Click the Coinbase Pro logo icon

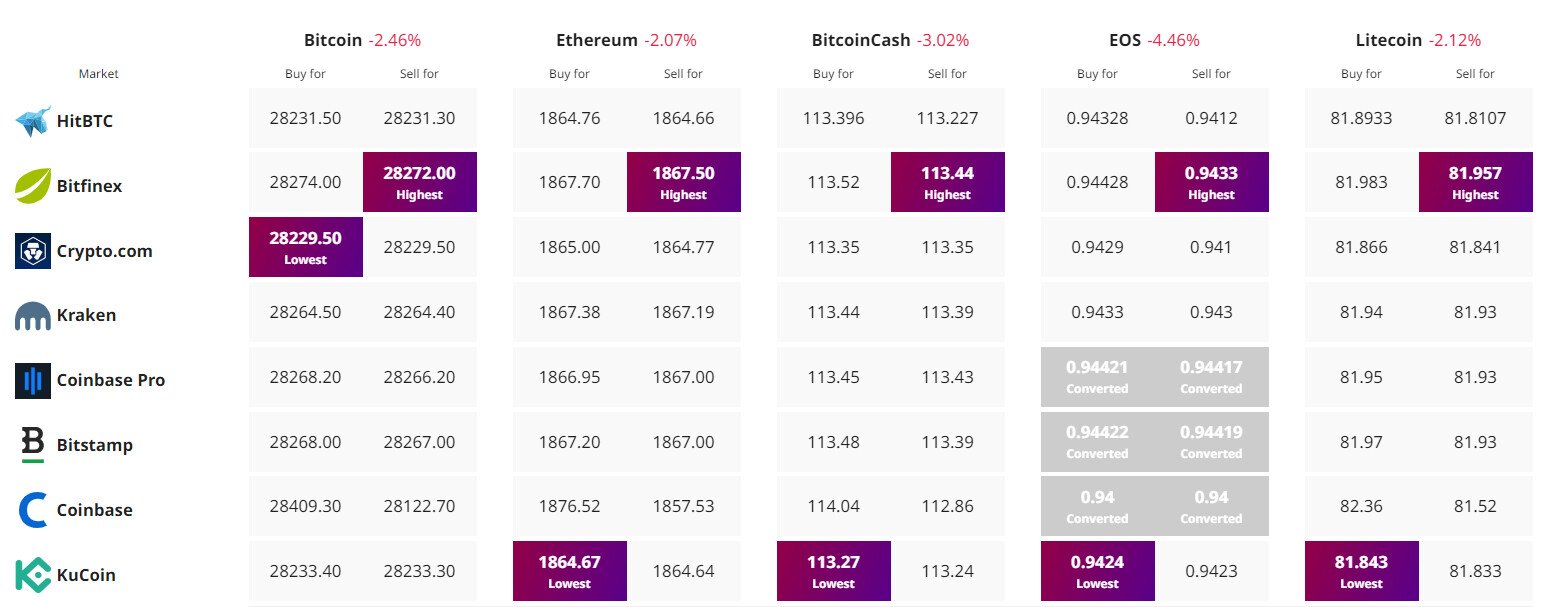point(33,381)
